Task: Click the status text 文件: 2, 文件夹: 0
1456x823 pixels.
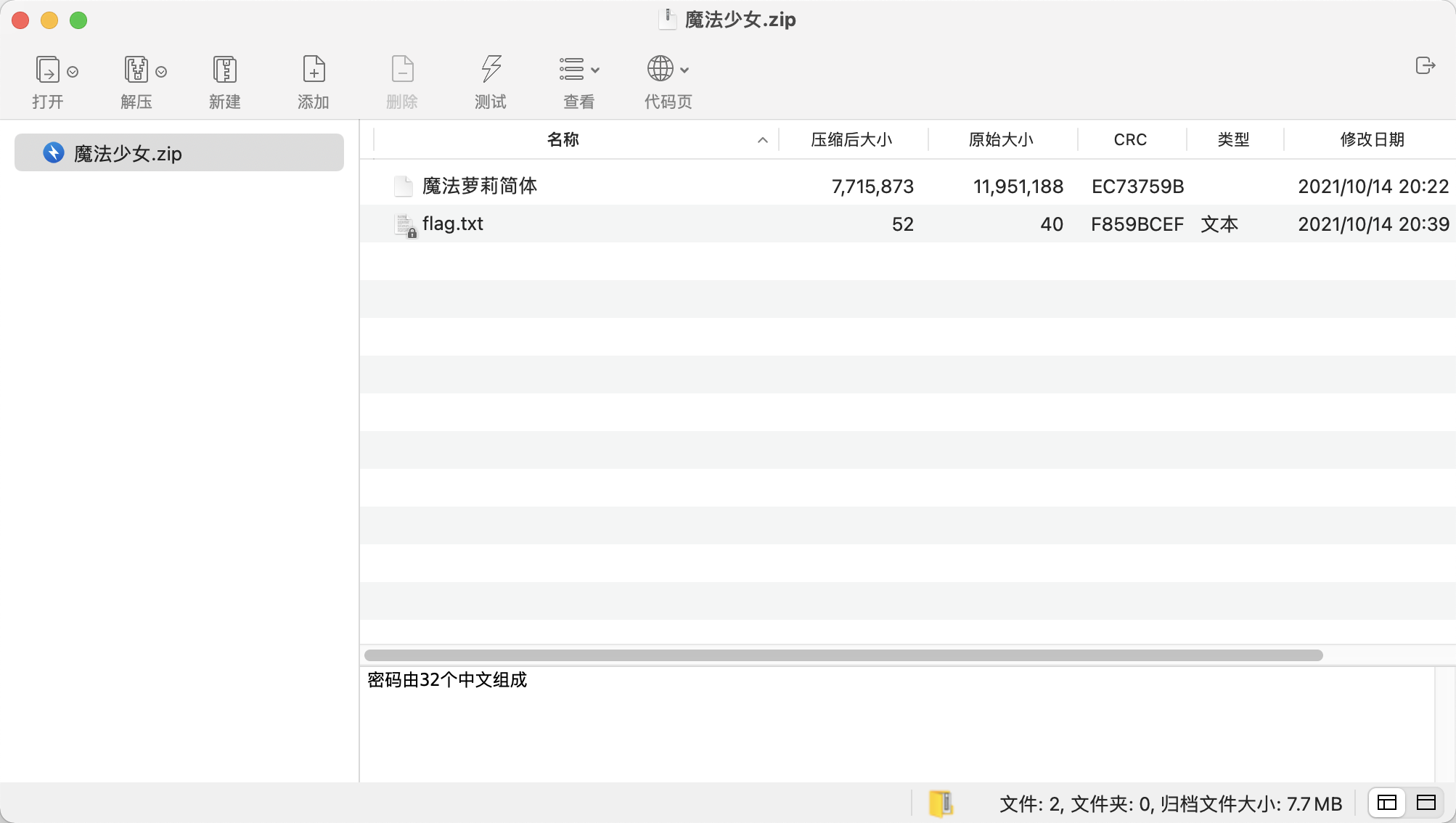Action: pyautogui.click(x=1076, y=804)
